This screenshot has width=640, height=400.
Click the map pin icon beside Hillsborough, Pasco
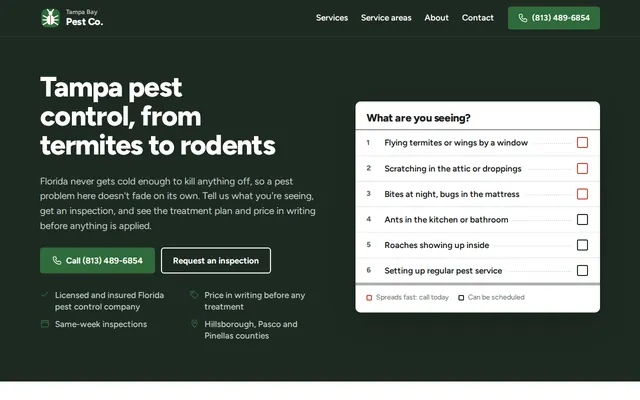tap(194, 324)
